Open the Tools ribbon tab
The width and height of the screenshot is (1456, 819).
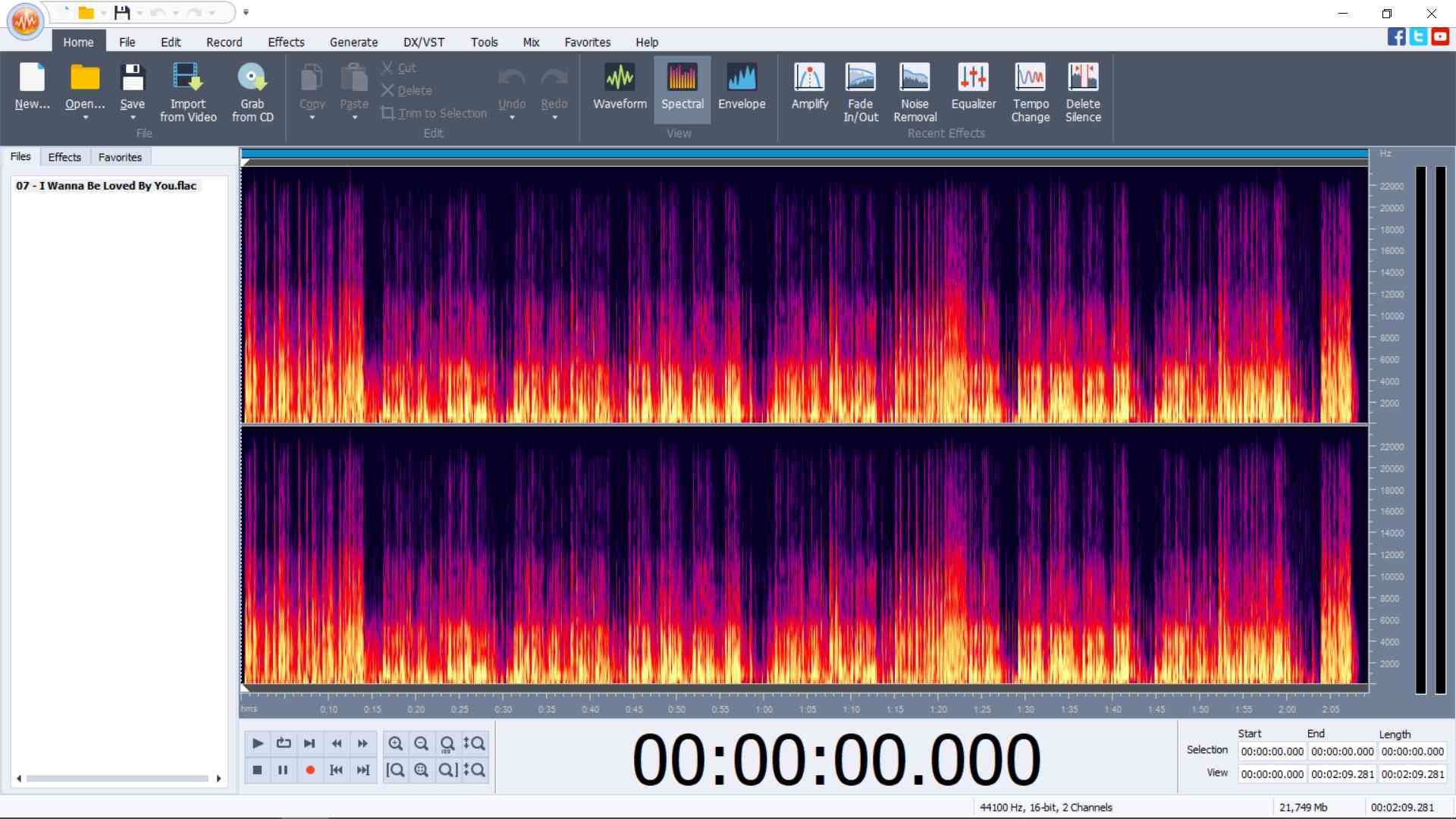[x=484, y=42]
